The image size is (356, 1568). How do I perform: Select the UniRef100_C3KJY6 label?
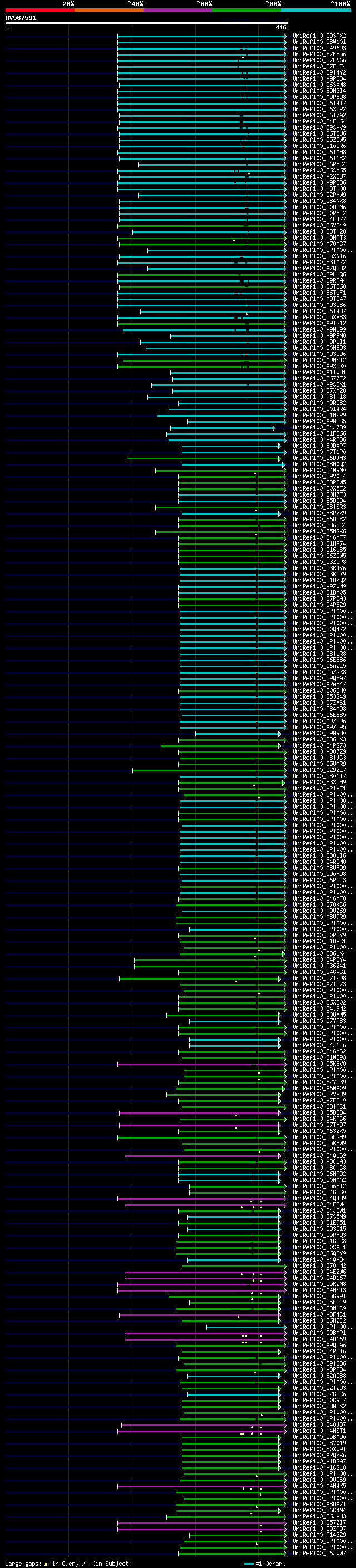(x=319, y=568)
